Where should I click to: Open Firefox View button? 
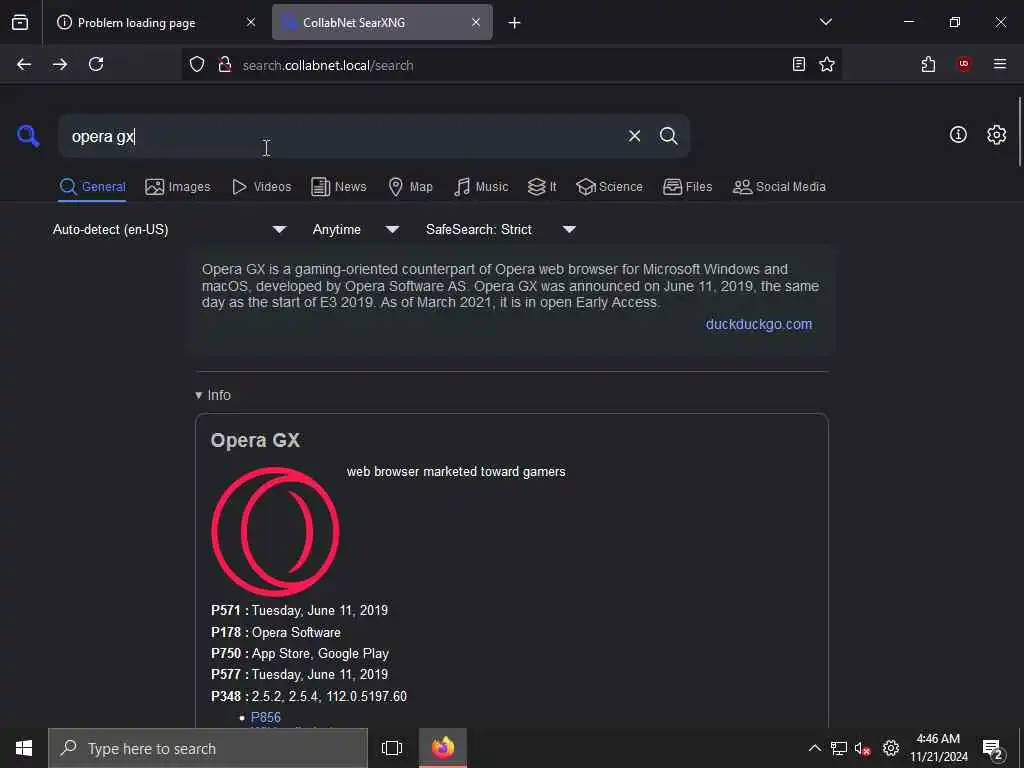click(x=20, y=22)
